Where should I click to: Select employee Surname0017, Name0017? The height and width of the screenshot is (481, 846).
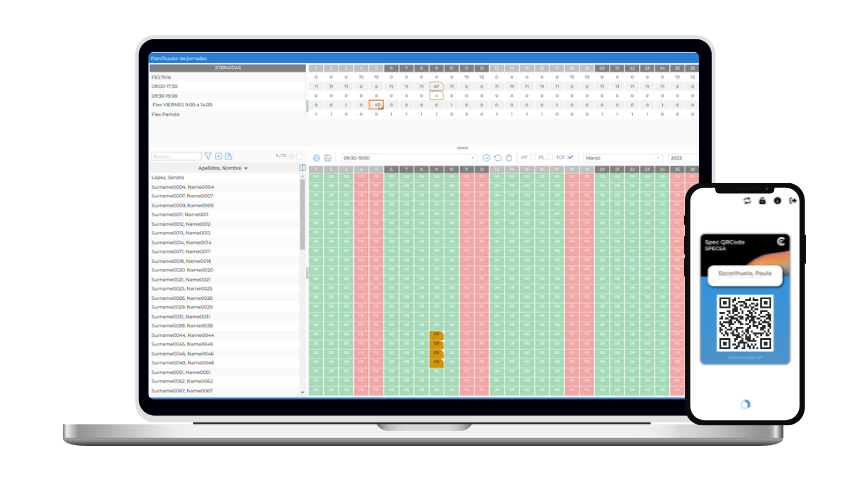click(224, 252)
